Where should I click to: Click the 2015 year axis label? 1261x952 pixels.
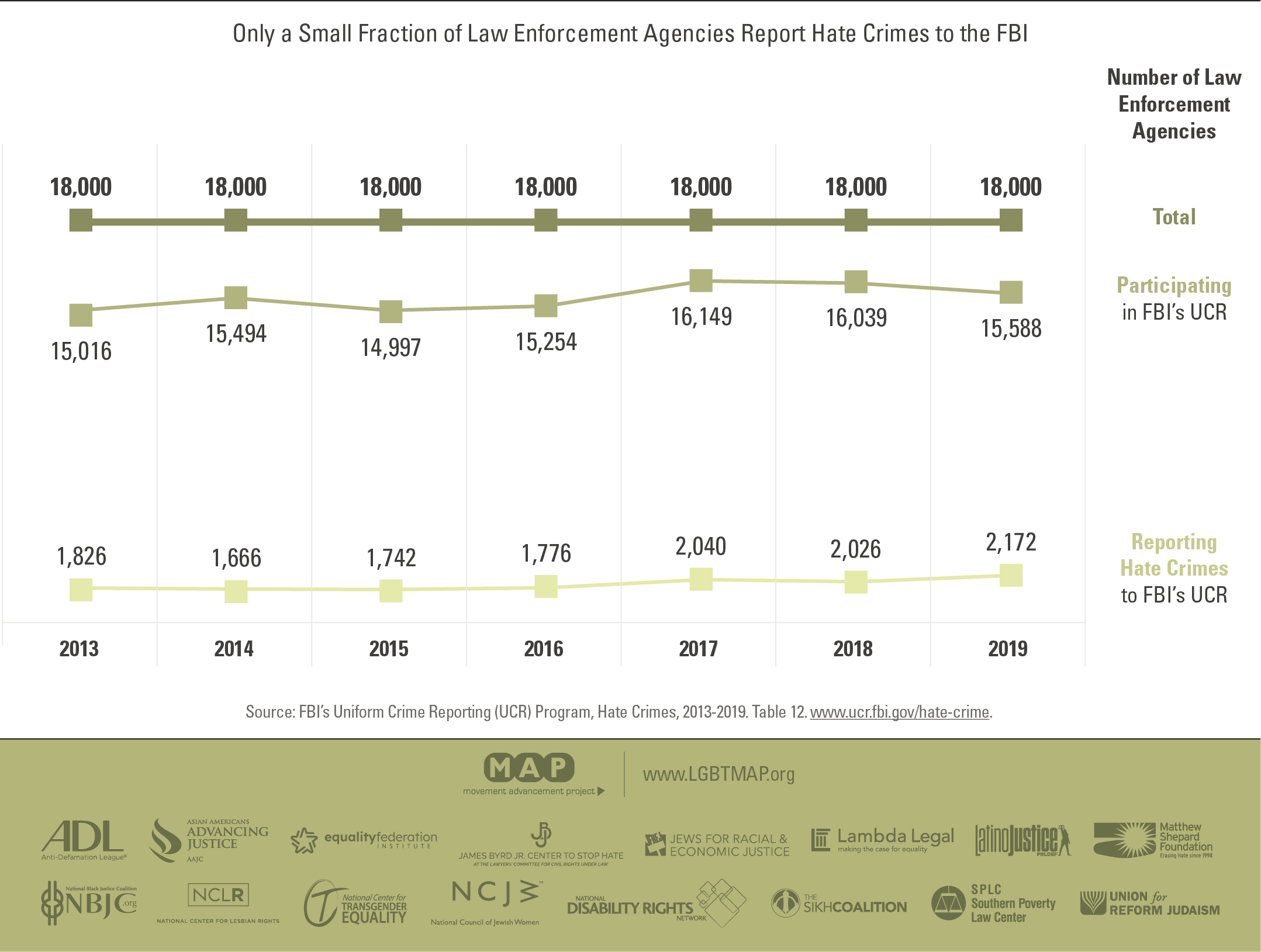389,649
